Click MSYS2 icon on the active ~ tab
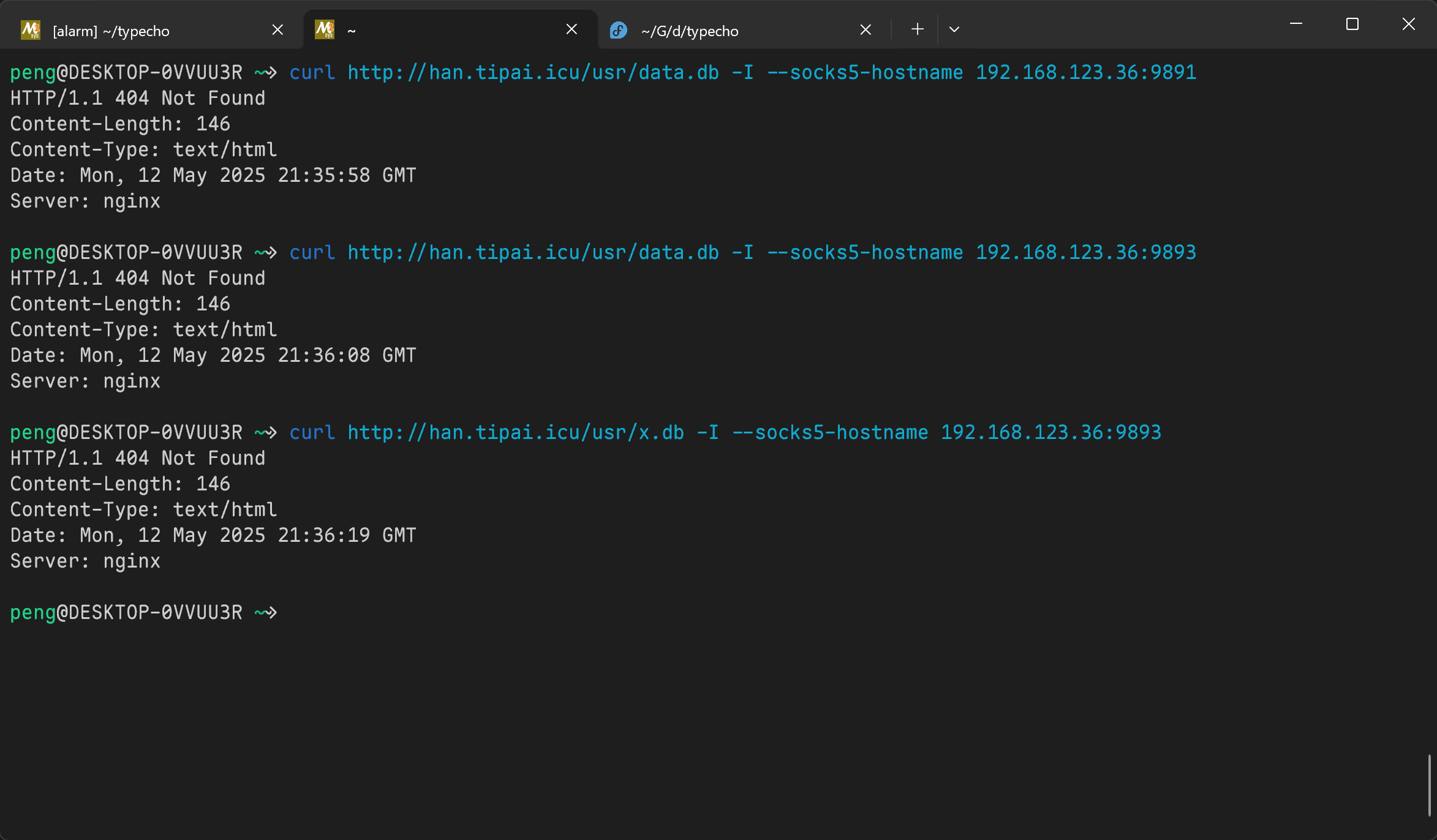This screenshot has height=840, width=1437. pos(324,29)
